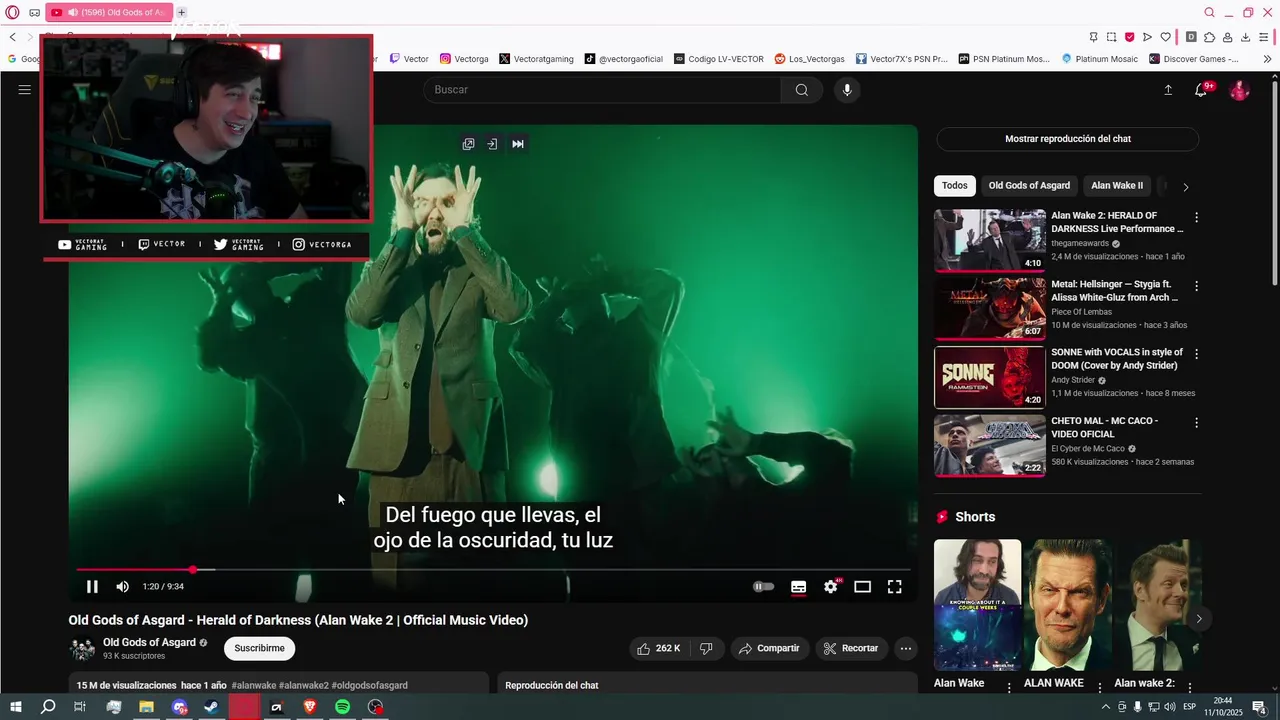Open the Old Gods of Asgard channel name
The height and width of the screenshot is (720, 1280).
(x=149, y=643)
